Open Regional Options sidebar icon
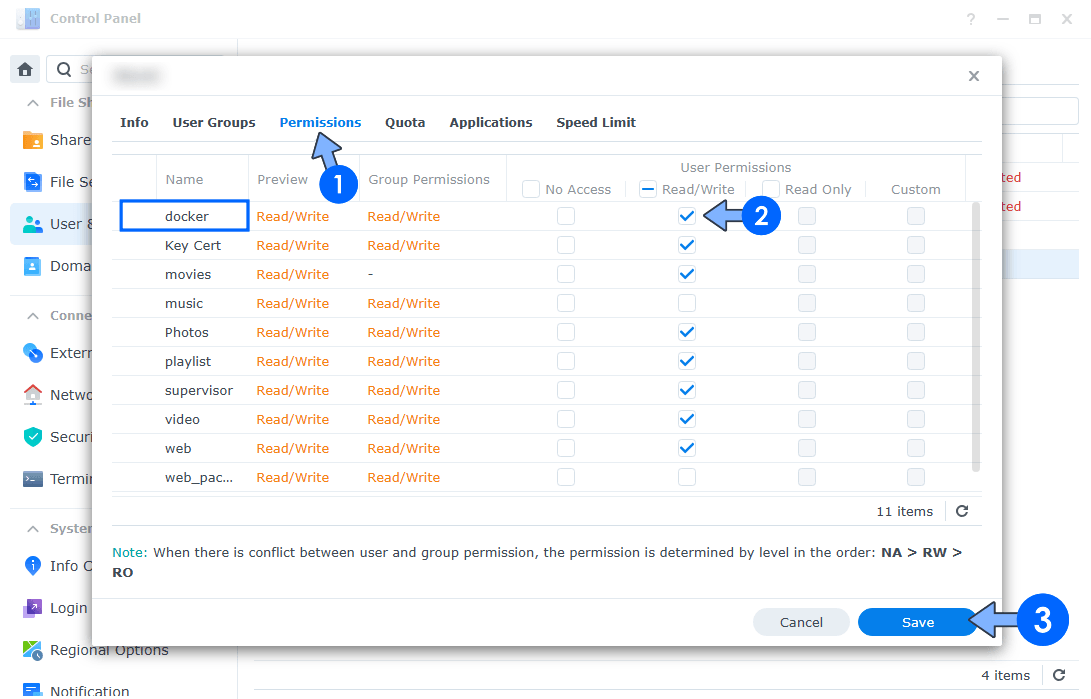Viewport: 1091px width, 699px height. [33, 650]
